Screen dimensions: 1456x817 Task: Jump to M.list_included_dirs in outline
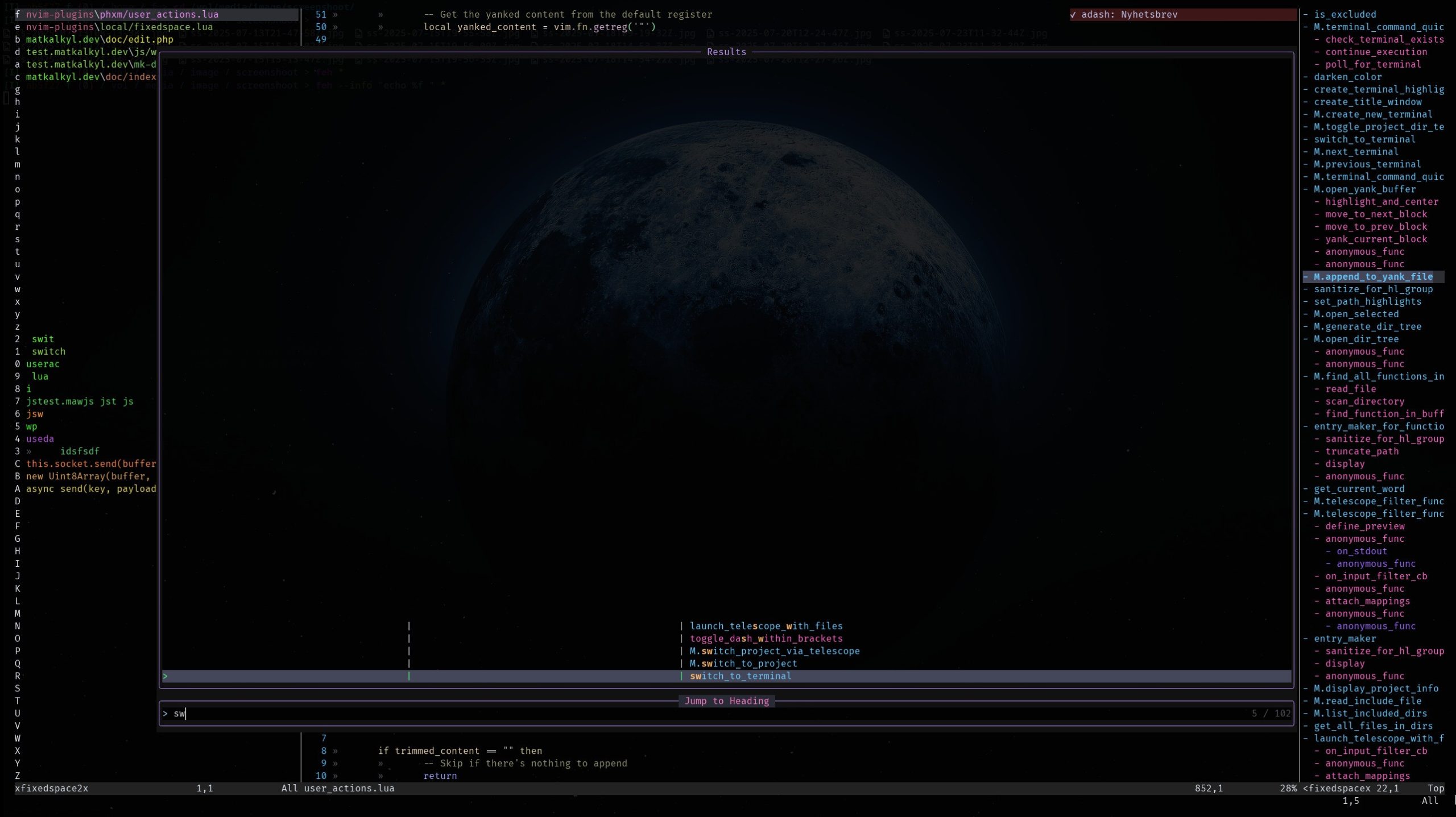tap(1370, 714)
